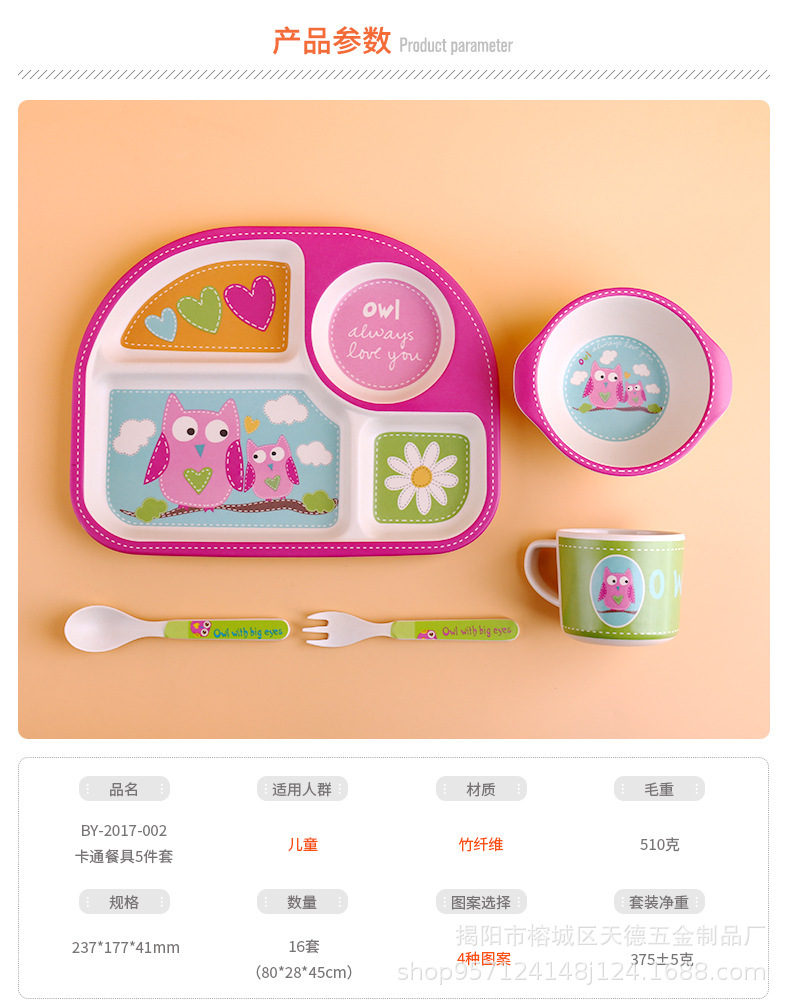Image resolution: width=790 pixels, height=1003 pixels.
Task: Click the 图案选择 label pill
Action: (481, 902)
